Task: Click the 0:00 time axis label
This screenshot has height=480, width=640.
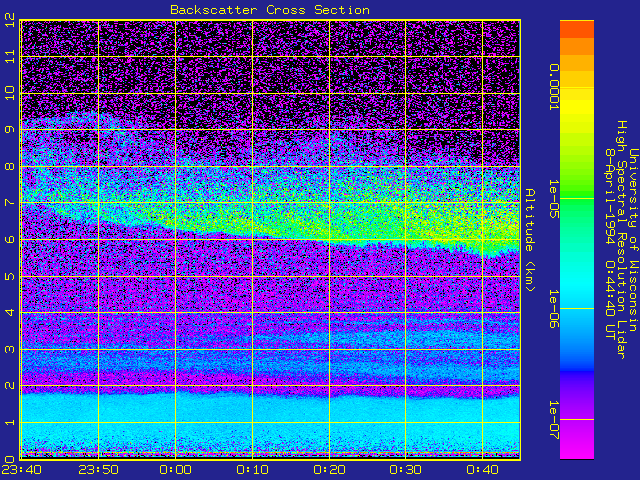Action: [x=176, y=470]
